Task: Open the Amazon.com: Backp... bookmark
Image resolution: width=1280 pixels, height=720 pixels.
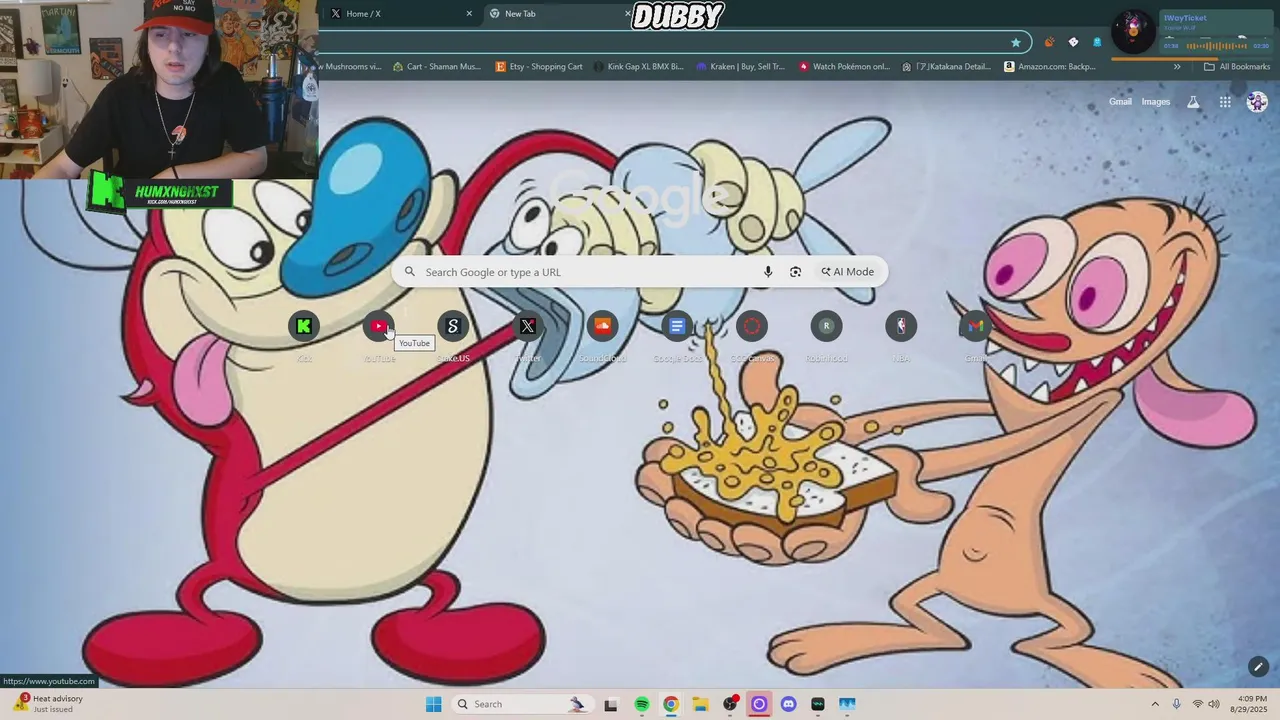Action: (x=1050, y=67)
